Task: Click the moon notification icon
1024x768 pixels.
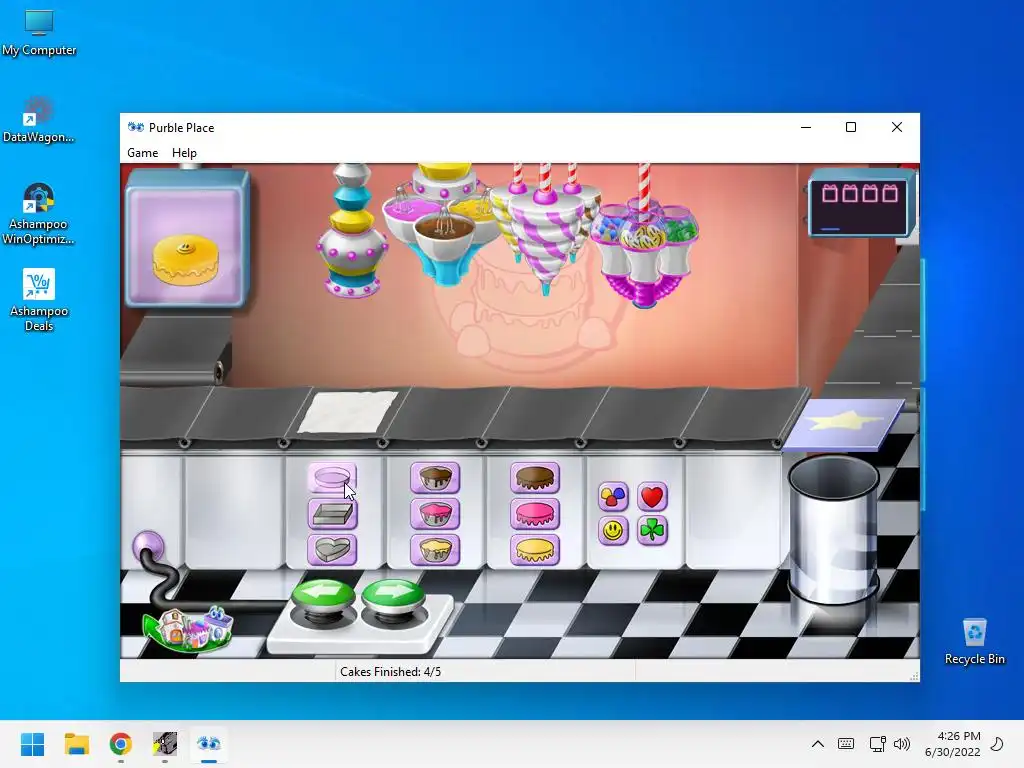Action: pos(997,744)
